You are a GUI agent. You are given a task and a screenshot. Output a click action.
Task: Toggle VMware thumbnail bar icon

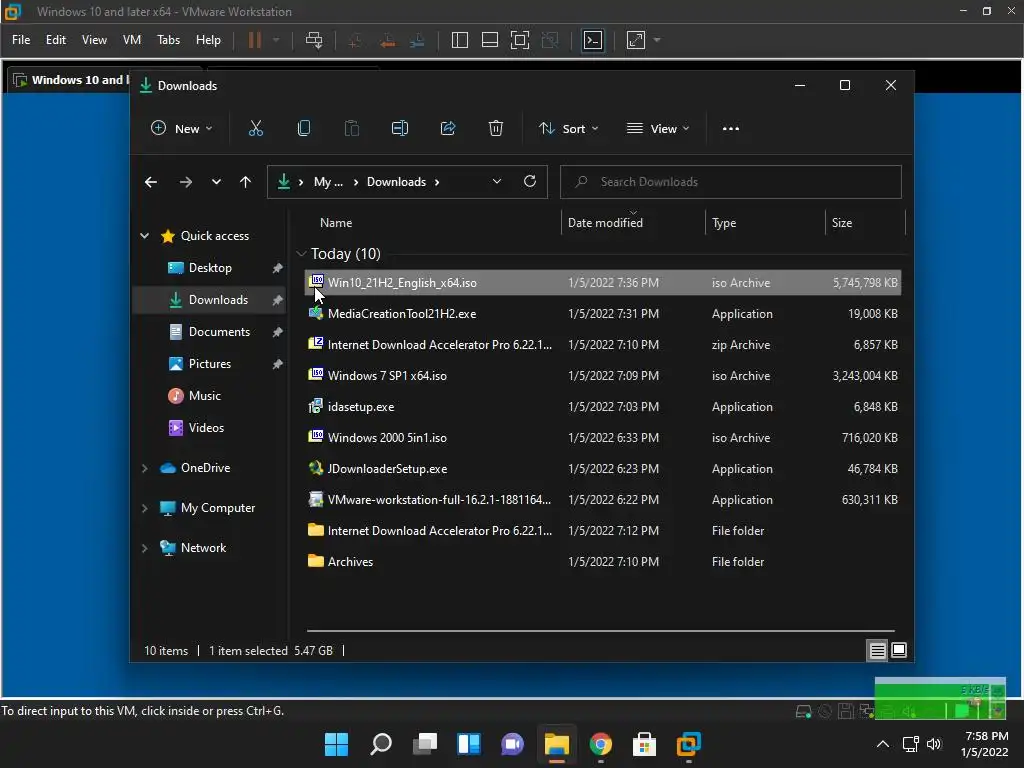[490, 40]
